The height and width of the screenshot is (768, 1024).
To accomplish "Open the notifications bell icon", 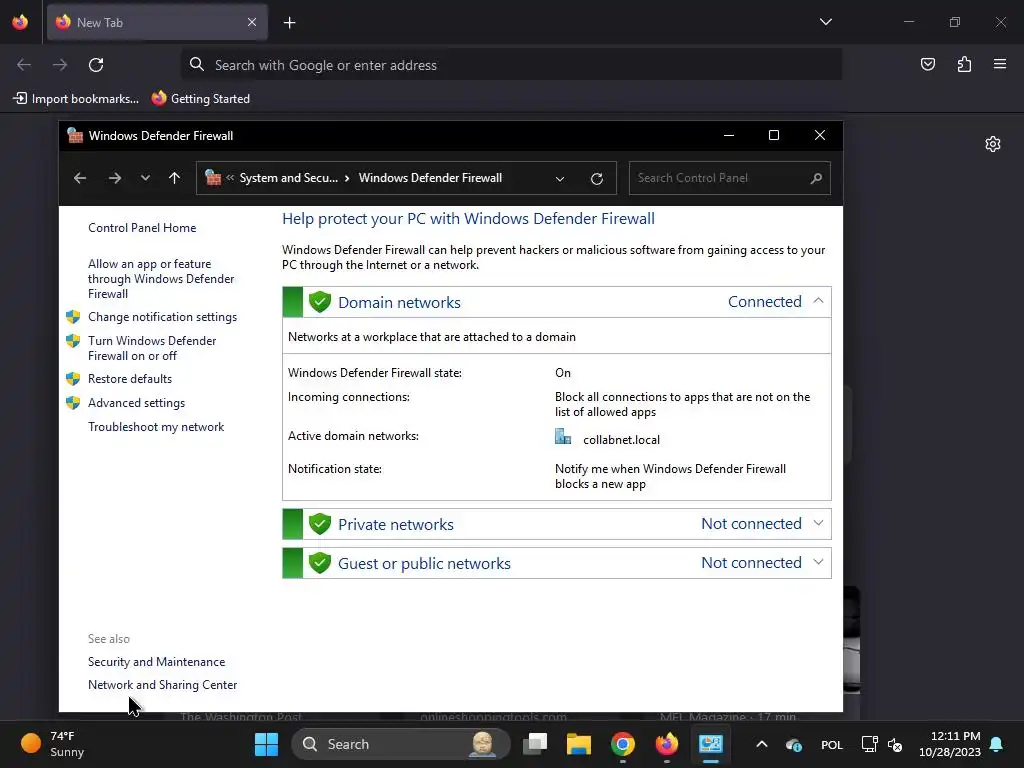I will (997, 744).
